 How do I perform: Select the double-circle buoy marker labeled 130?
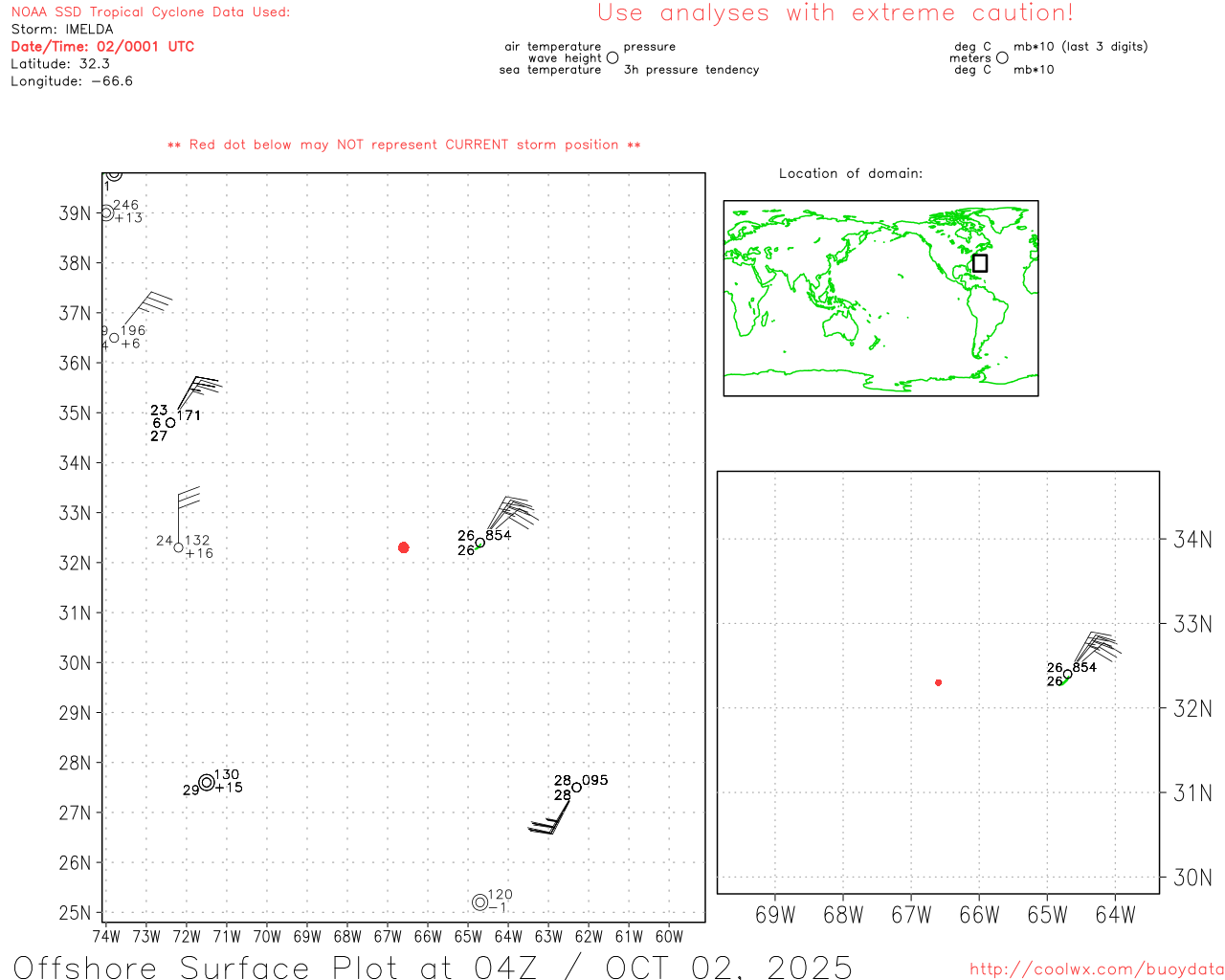pos(207,783)
